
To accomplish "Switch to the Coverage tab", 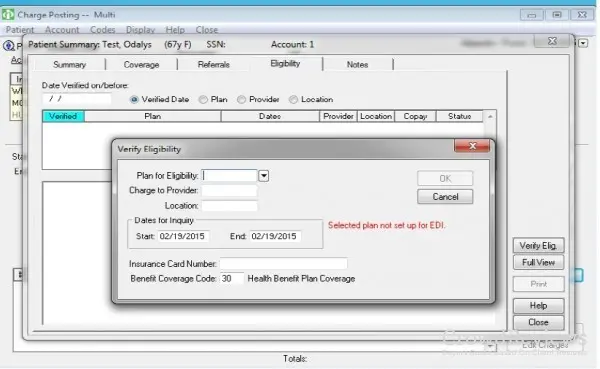I will pyautogui.click(x=141, y=64).
